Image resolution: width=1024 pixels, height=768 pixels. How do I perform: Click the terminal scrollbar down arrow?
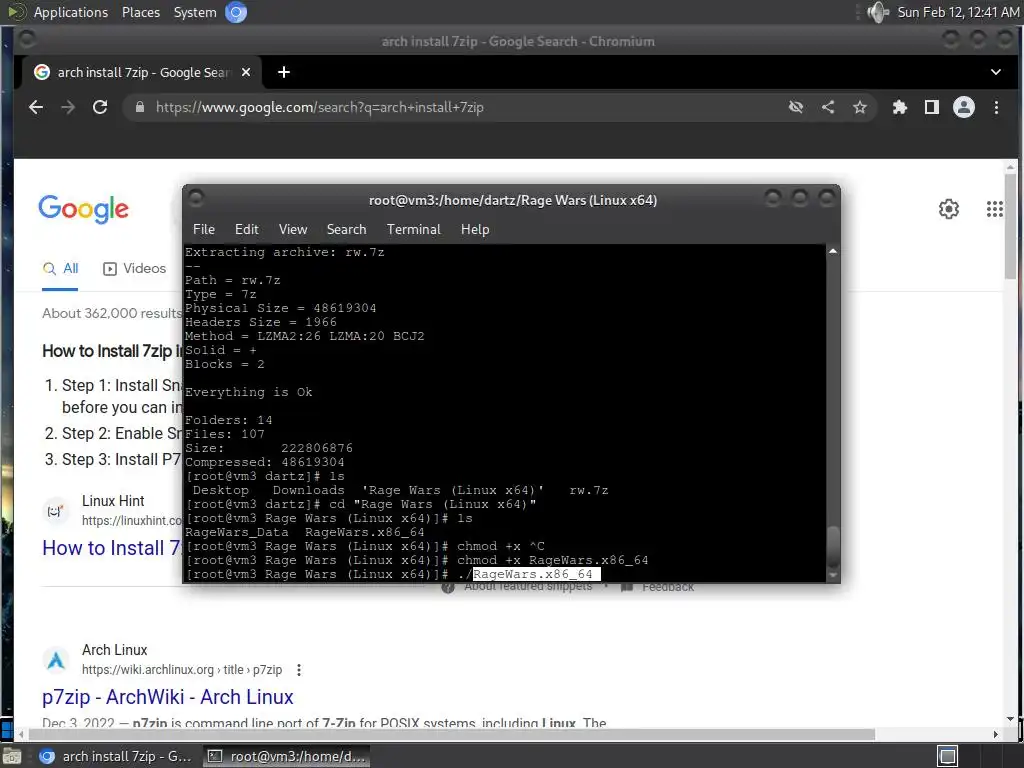click(x=833, y=575)
